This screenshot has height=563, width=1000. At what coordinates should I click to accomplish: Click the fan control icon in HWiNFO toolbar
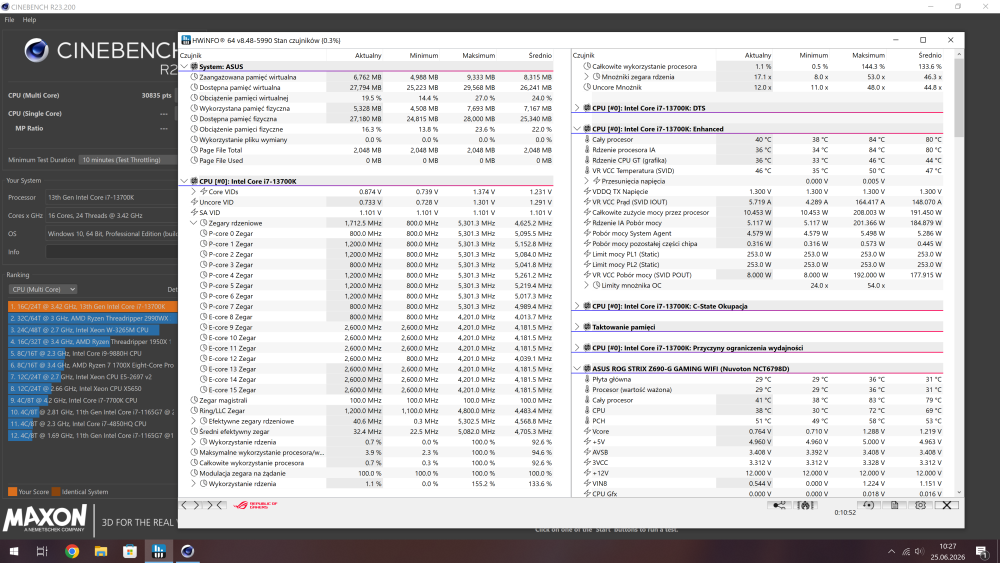pyautogui.click(x=805, y=505)
